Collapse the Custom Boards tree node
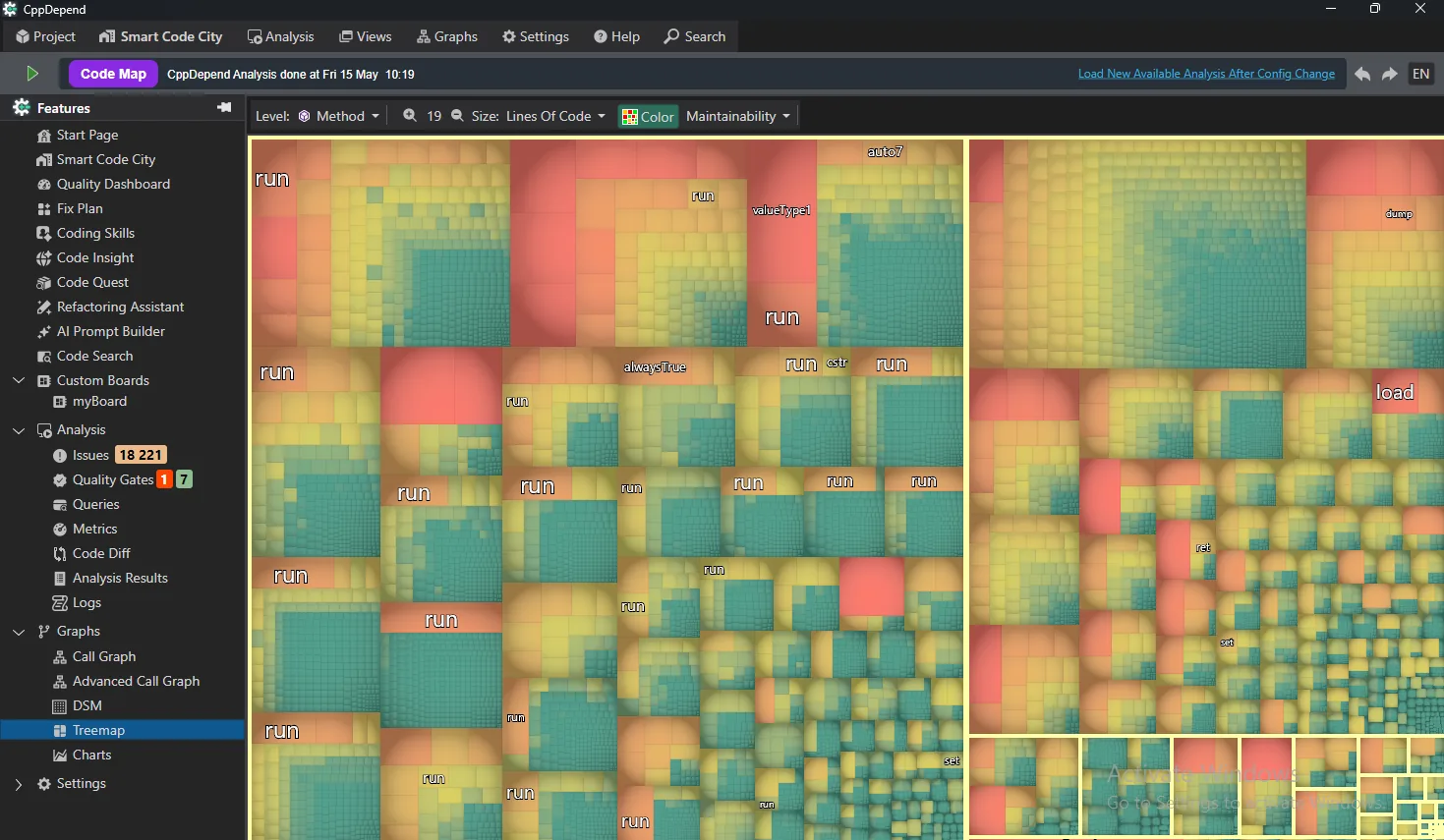The image size is (1444, 840). coord(19,380)
